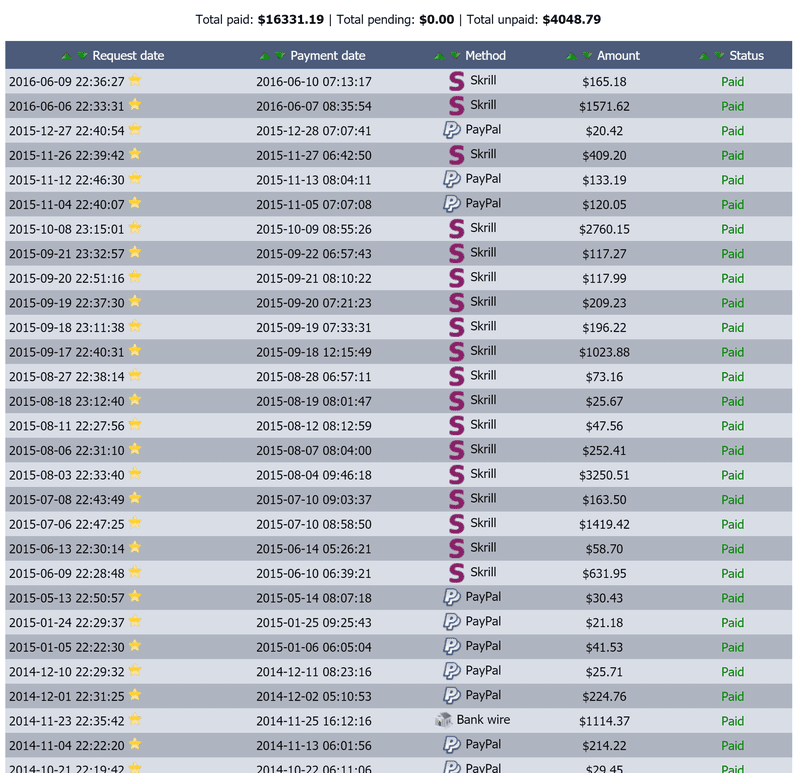Click star beside 2015-10-08 23:15:01 request

tap(135, 228)
